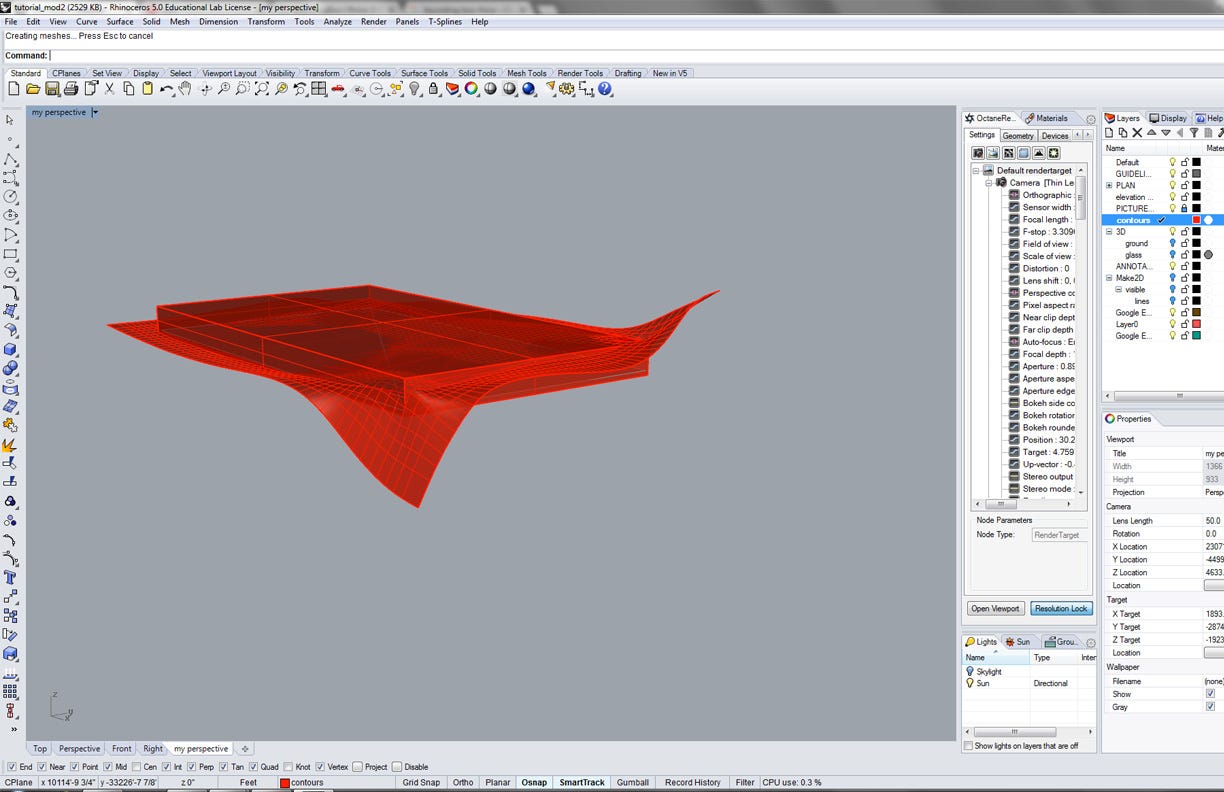This screenshot has height=792, width=1224.
Task: Toggle the Near osnap checkbox
Action: pyautogui.click(x=41, y=767)
